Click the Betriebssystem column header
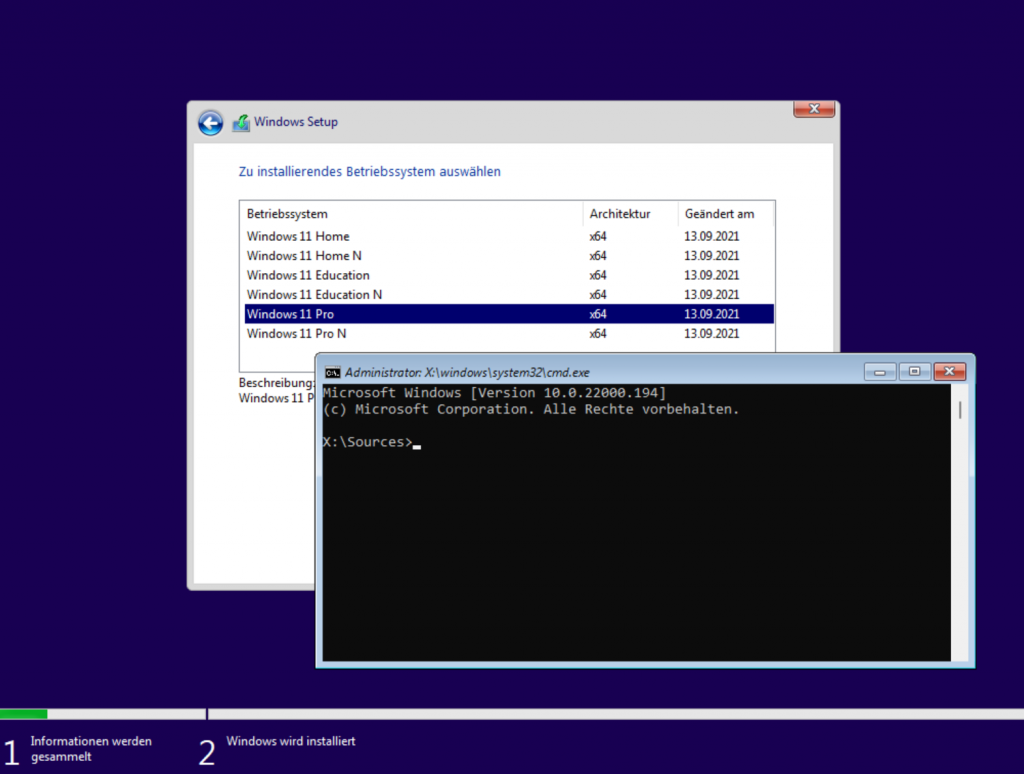 click(x=411, y=214)
